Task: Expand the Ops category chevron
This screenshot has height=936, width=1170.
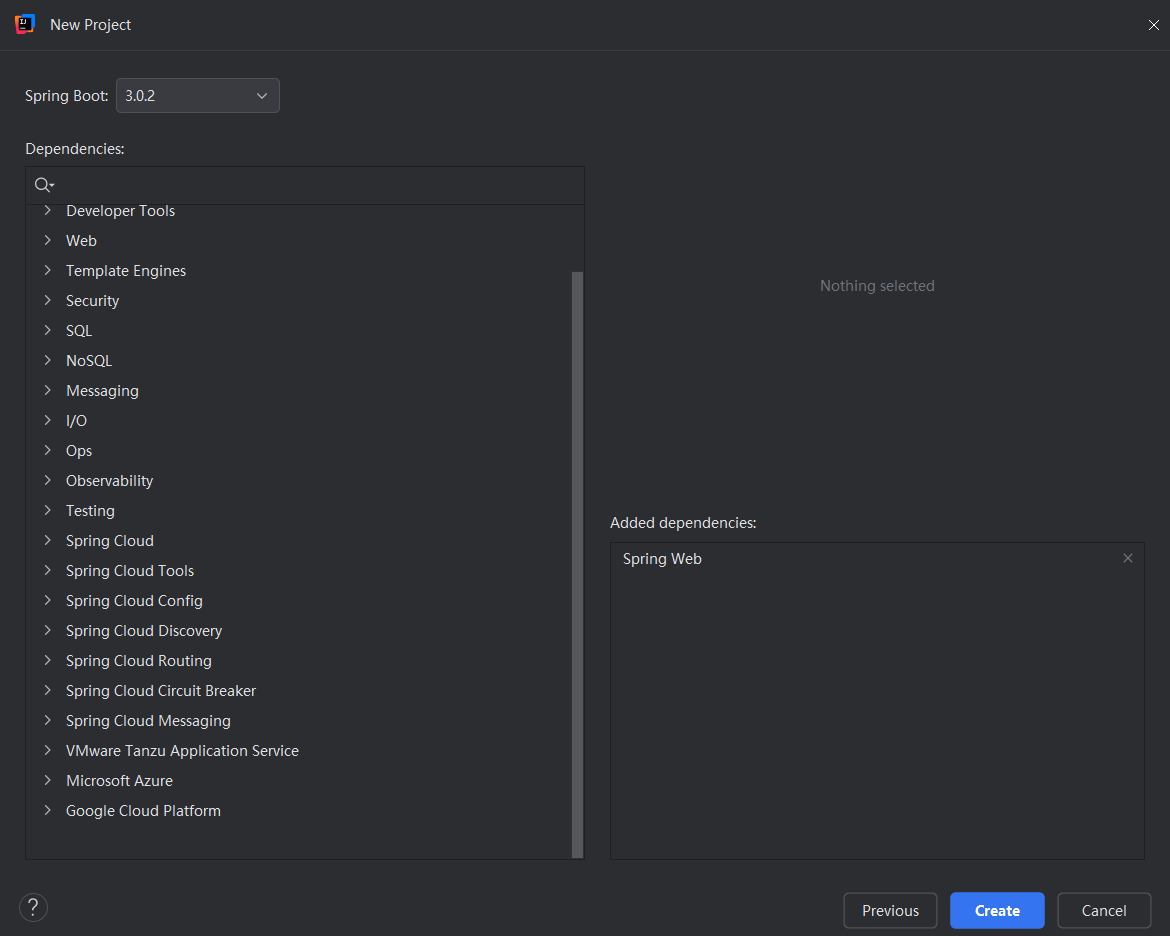Action: coord(48,450)
